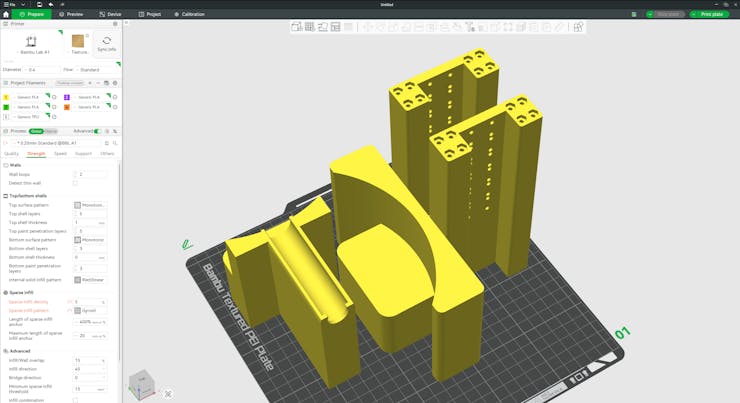
Task: Open the Support settings tab
Action: pyautogui.click(x=83, y=154)
